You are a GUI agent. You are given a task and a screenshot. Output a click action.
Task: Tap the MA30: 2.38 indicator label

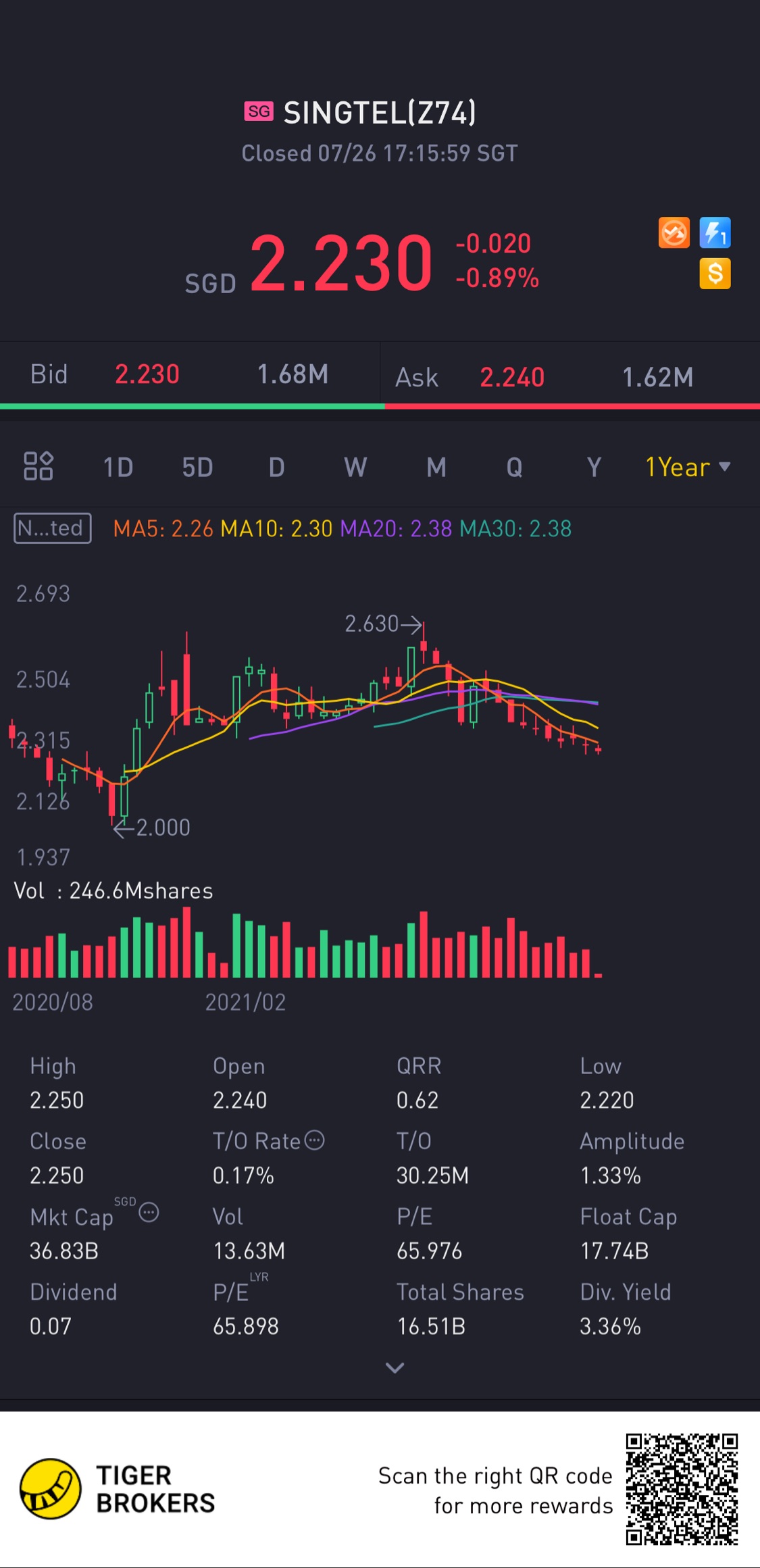click(x=515, y=528)
